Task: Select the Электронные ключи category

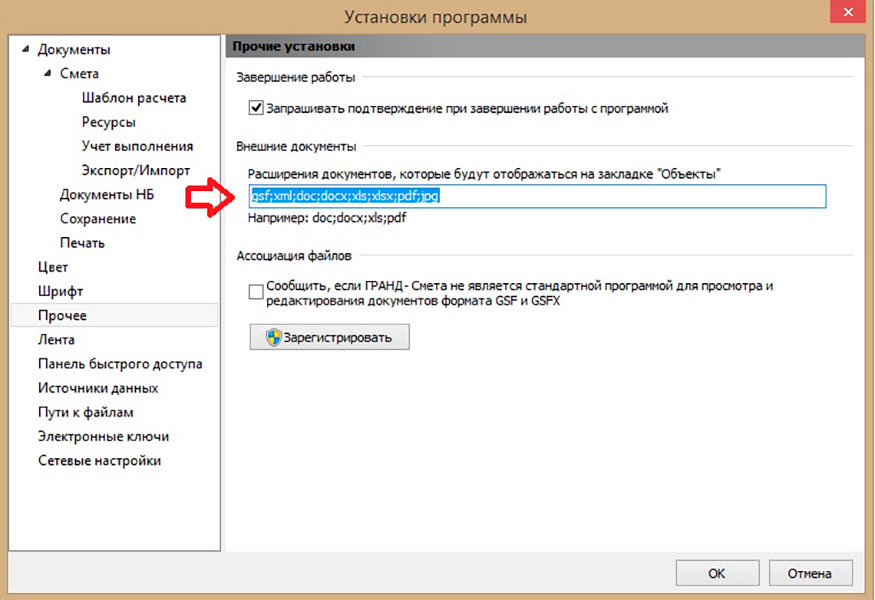Action: [x=103, y=436]
